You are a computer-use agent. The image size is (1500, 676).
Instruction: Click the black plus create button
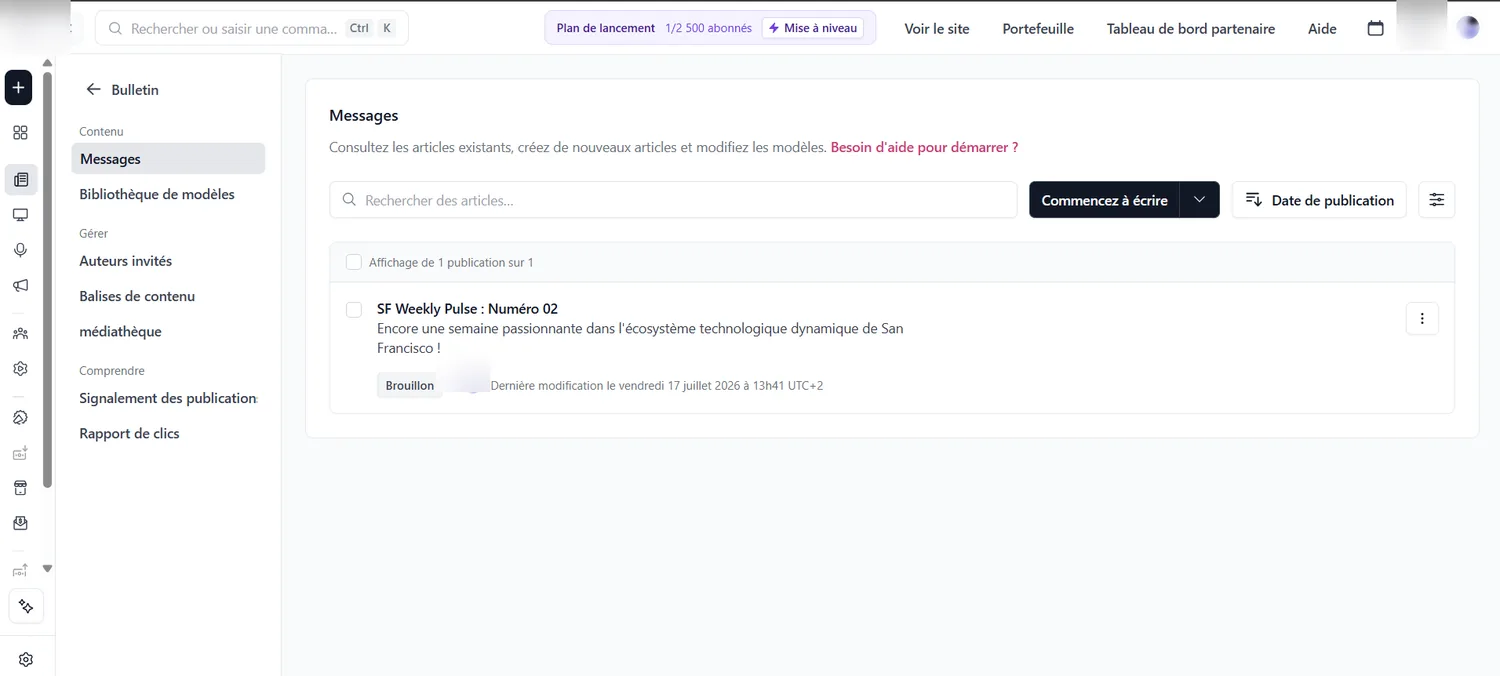tap(18, 88)
